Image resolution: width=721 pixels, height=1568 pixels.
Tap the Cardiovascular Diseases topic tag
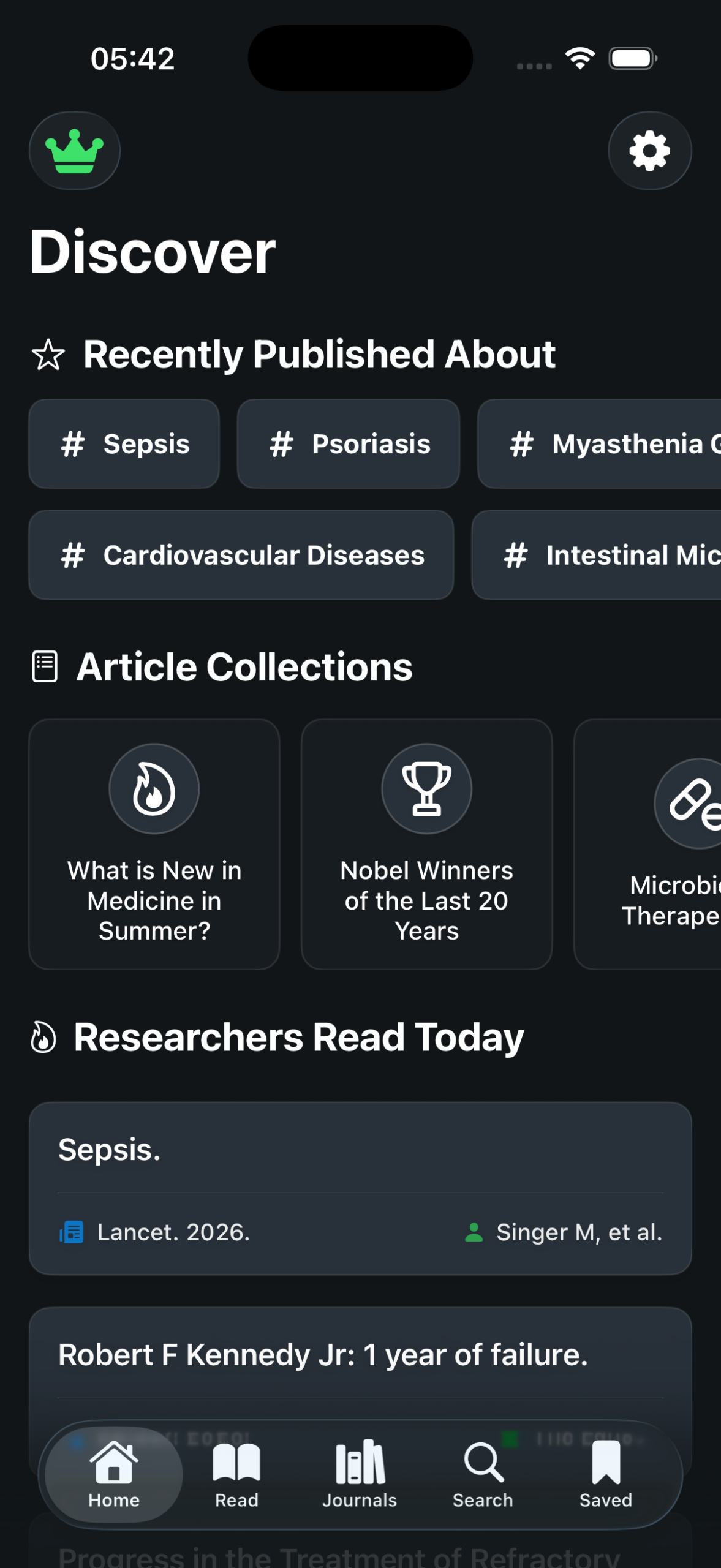tap(241, 555)
